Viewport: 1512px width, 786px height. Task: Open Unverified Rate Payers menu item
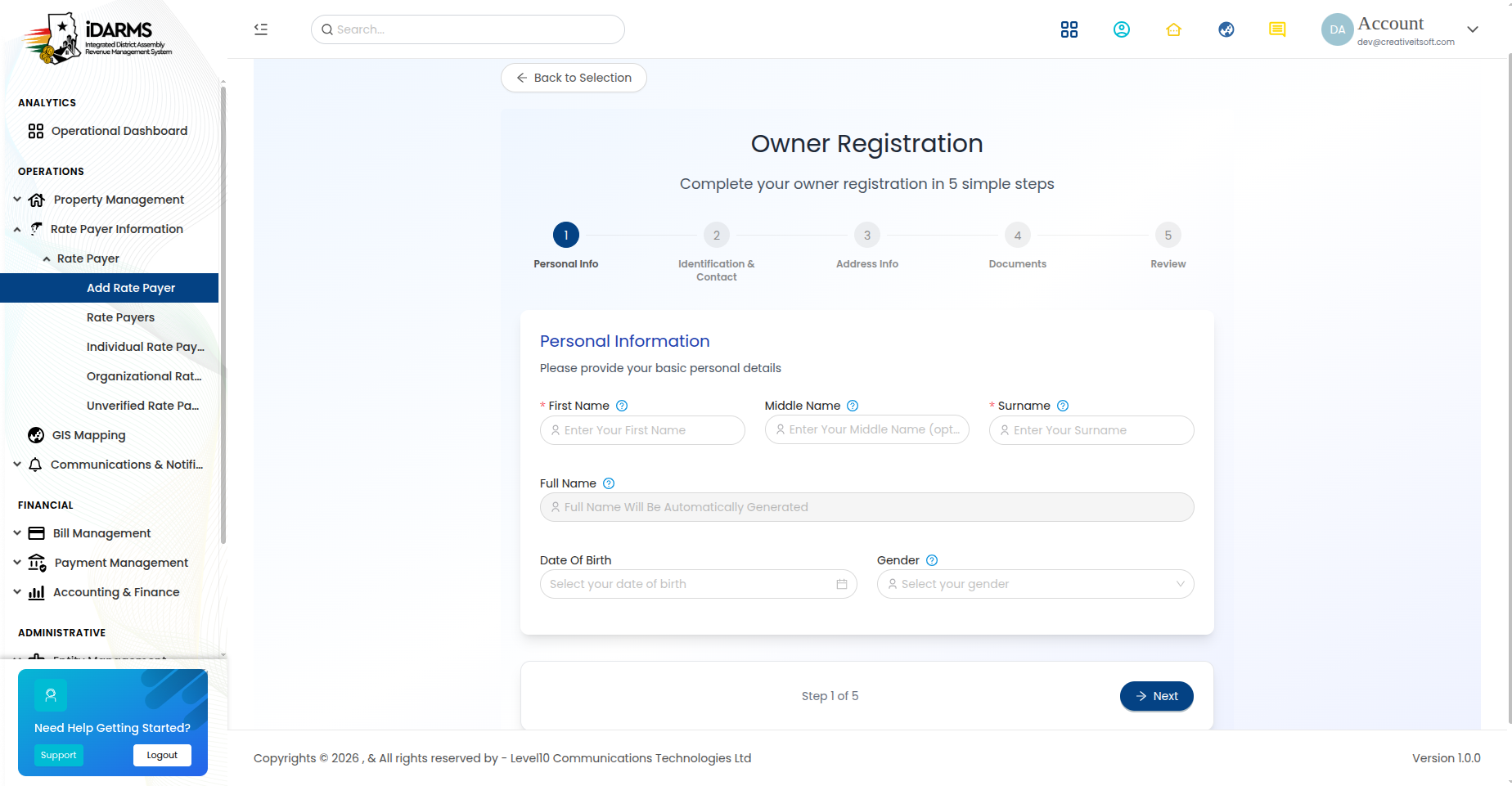(x=142, y=406)
